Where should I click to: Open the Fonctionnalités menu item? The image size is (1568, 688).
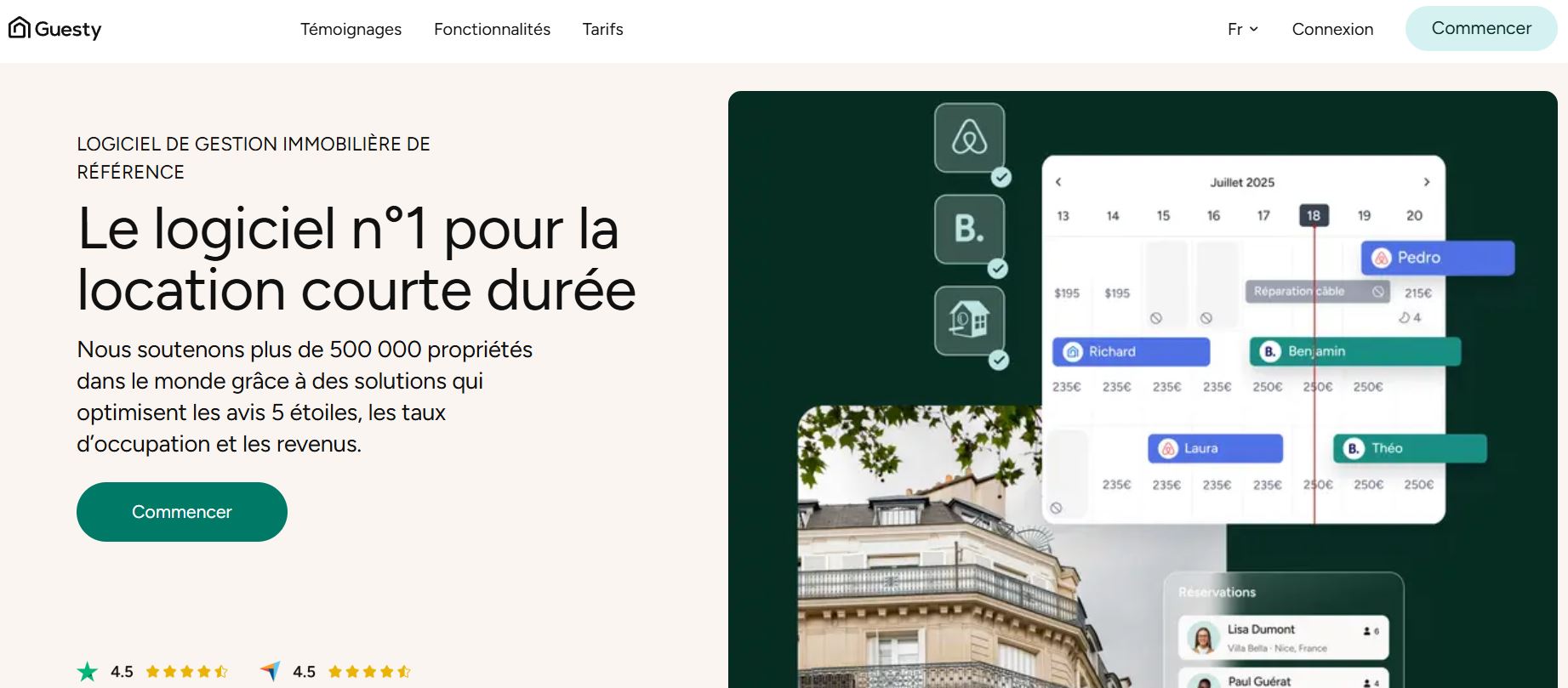(492, 29)
